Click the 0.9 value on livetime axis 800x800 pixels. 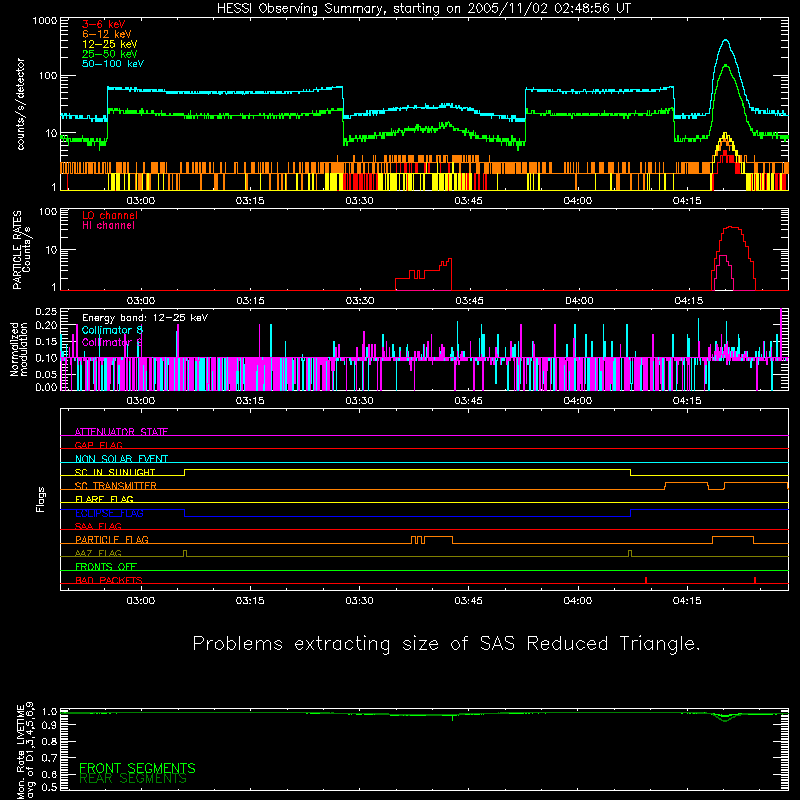49,725
